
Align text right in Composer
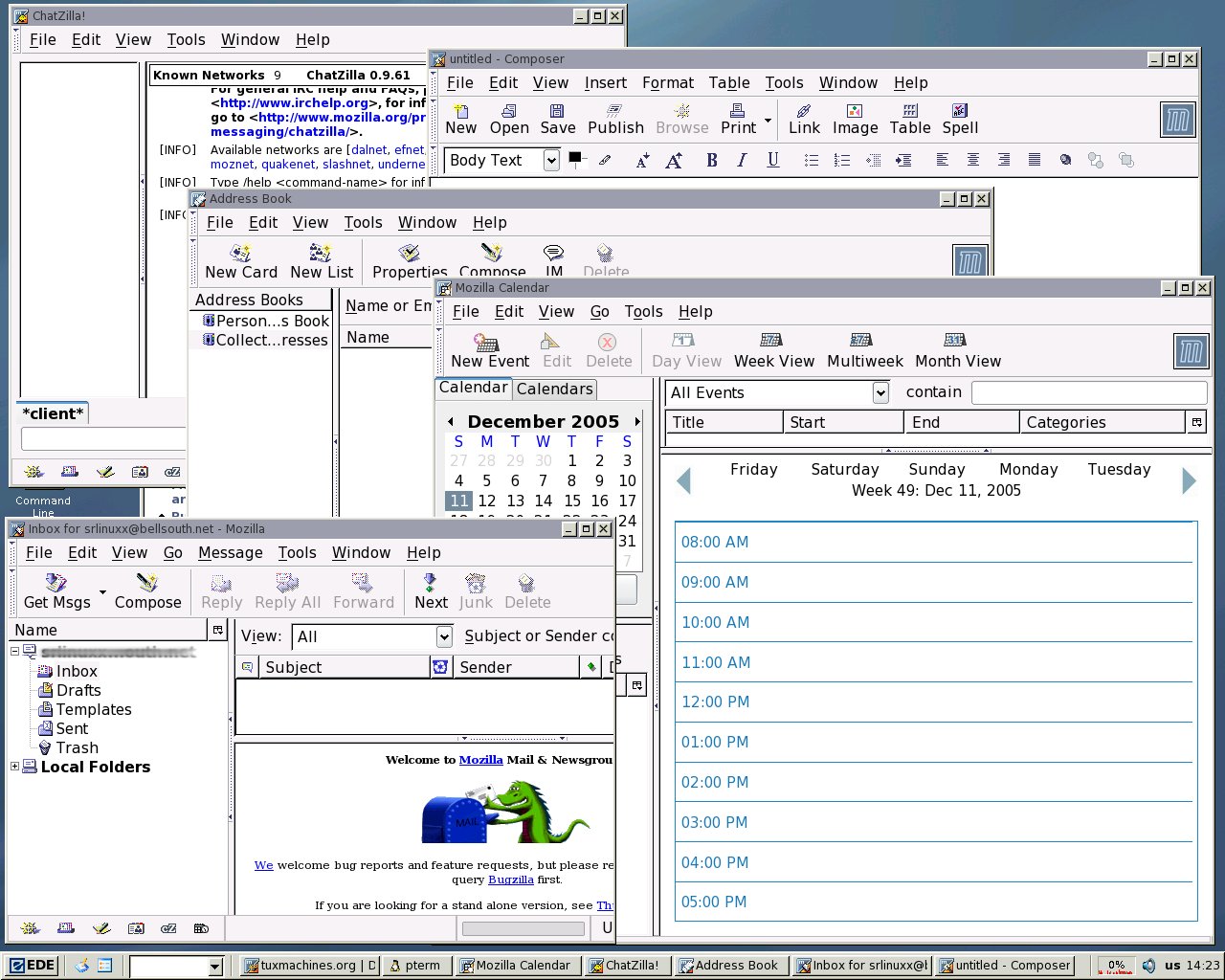pos(1004,160)
